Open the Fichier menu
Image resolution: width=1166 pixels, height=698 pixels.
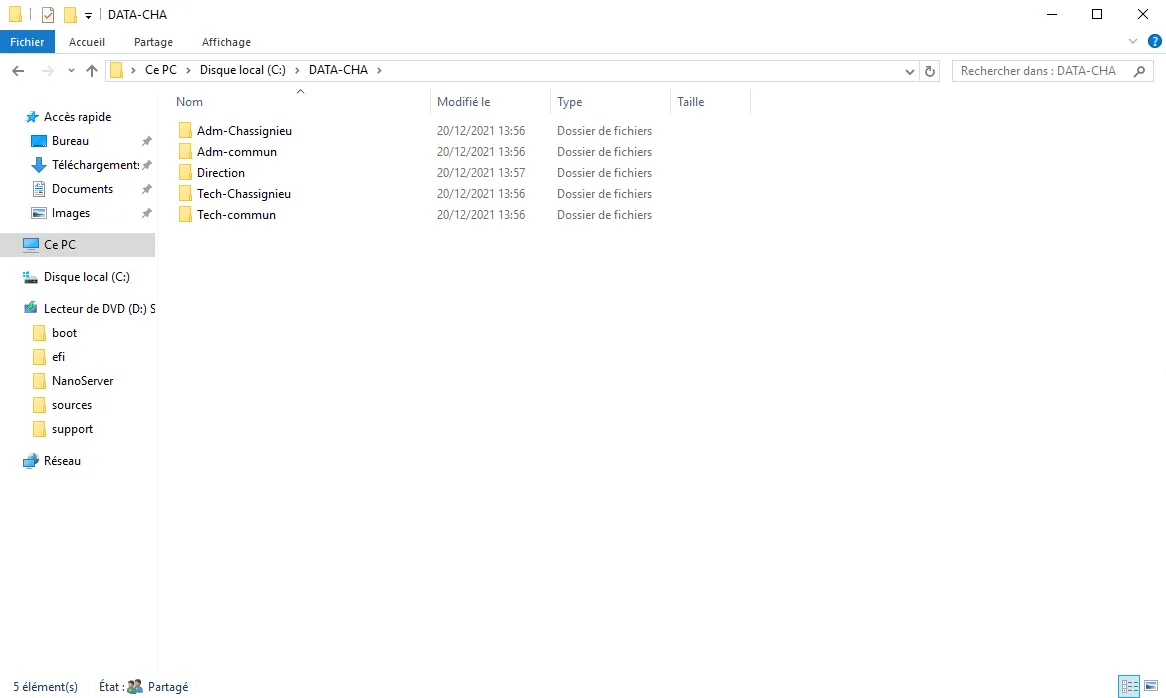pos(27,42)
